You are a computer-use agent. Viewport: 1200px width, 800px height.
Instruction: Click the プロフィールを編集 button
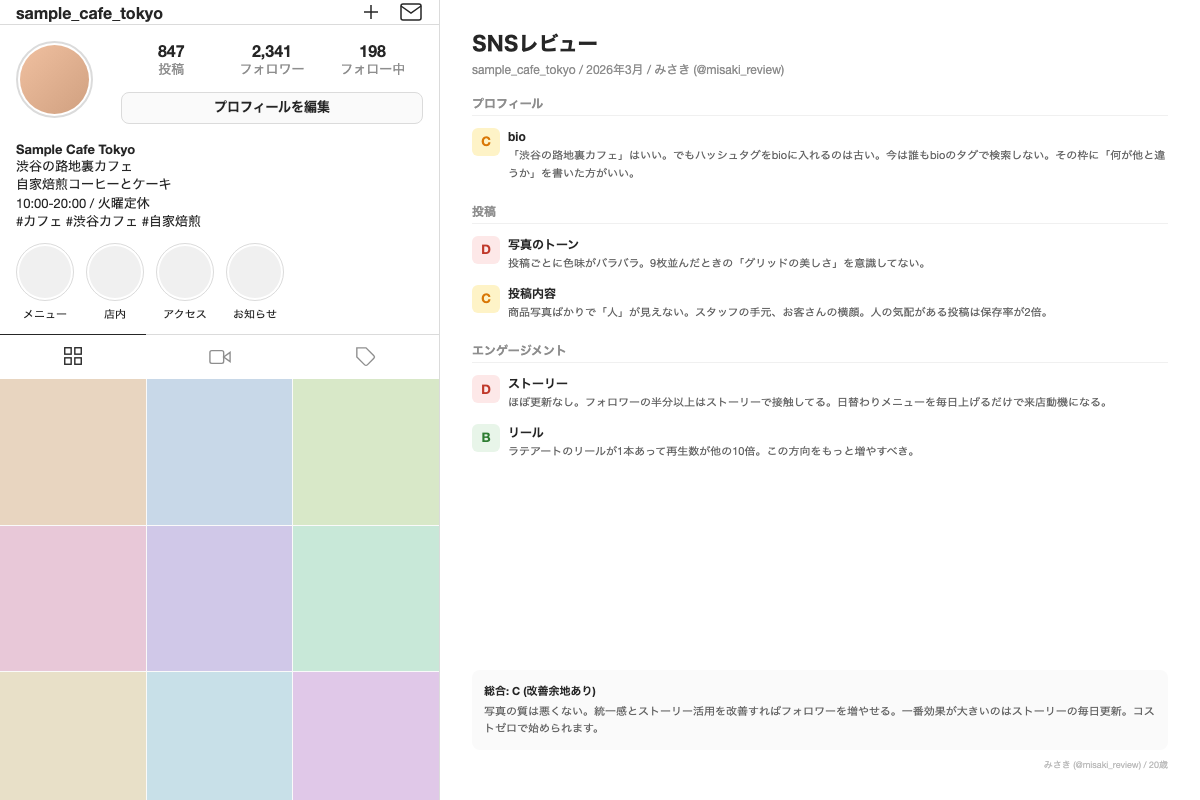(271, 107)
